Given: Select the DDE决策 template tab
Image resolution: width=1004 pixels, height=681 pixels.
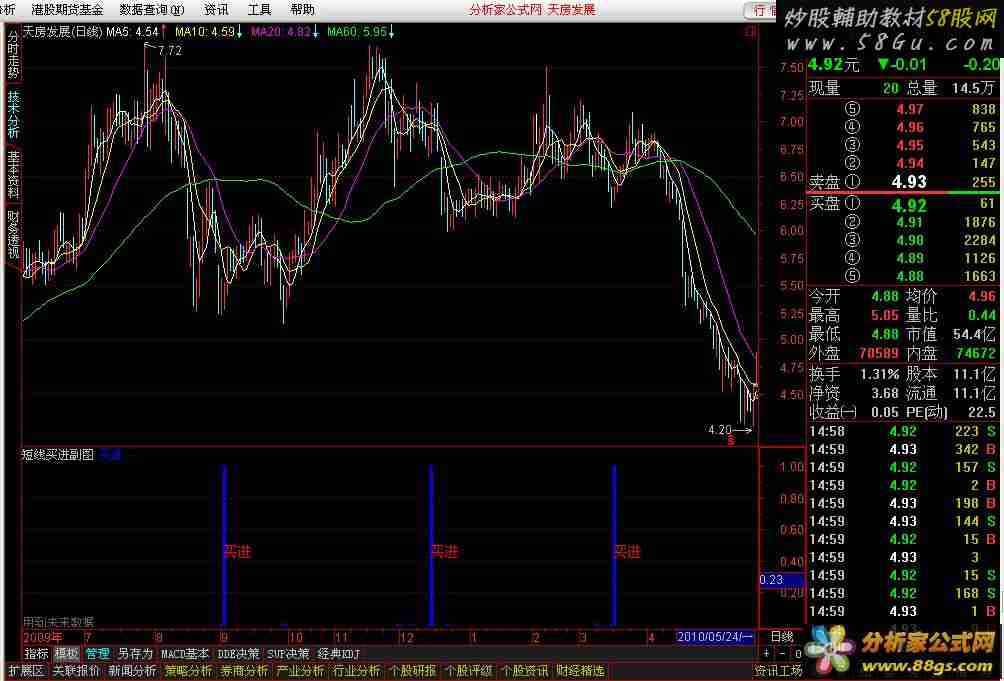Looking at the screenshot, I should 238,654.
